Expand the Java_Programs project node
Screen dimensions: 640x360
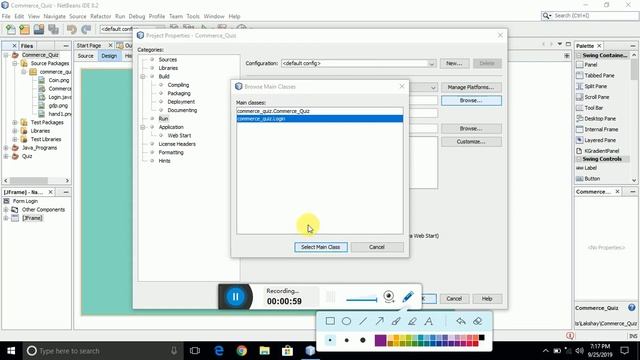click(6, 148)
